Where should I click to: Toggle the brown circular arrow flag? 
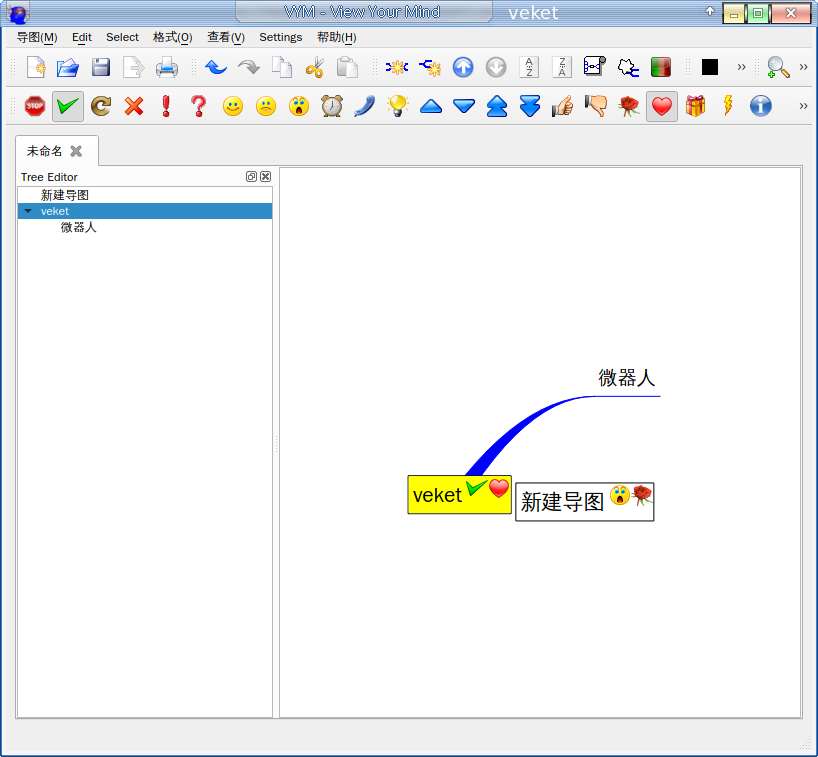[101, 106]
